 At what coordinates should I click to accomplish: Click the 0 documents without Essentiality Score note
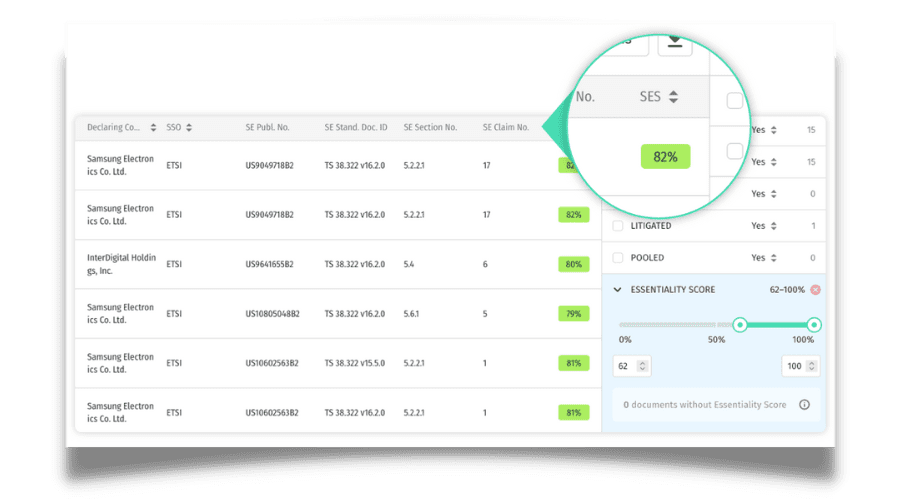pyautogui.click(x=705, y=405)
